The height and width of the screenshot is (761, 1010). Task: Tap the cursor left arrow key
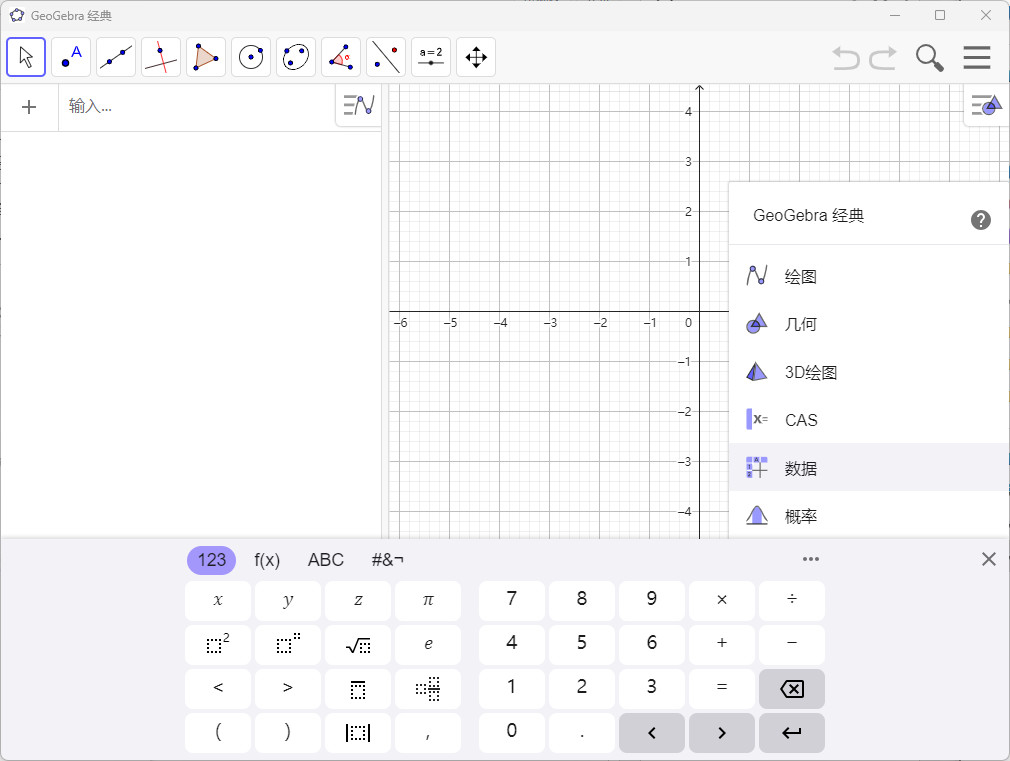point(652,733)
